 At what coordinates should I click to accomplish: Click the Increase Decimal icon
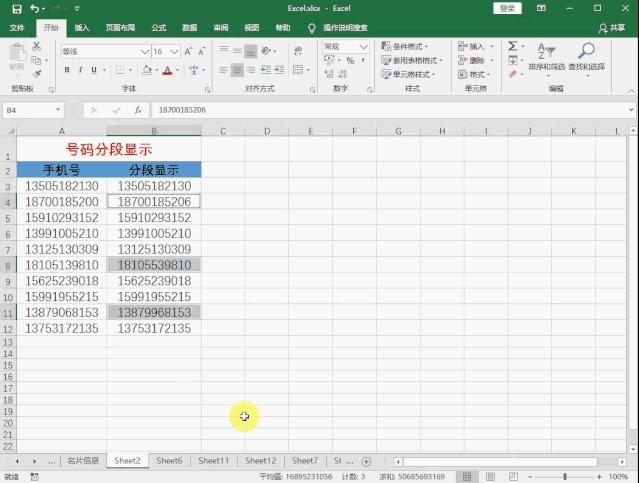click(x=329, y=74)
